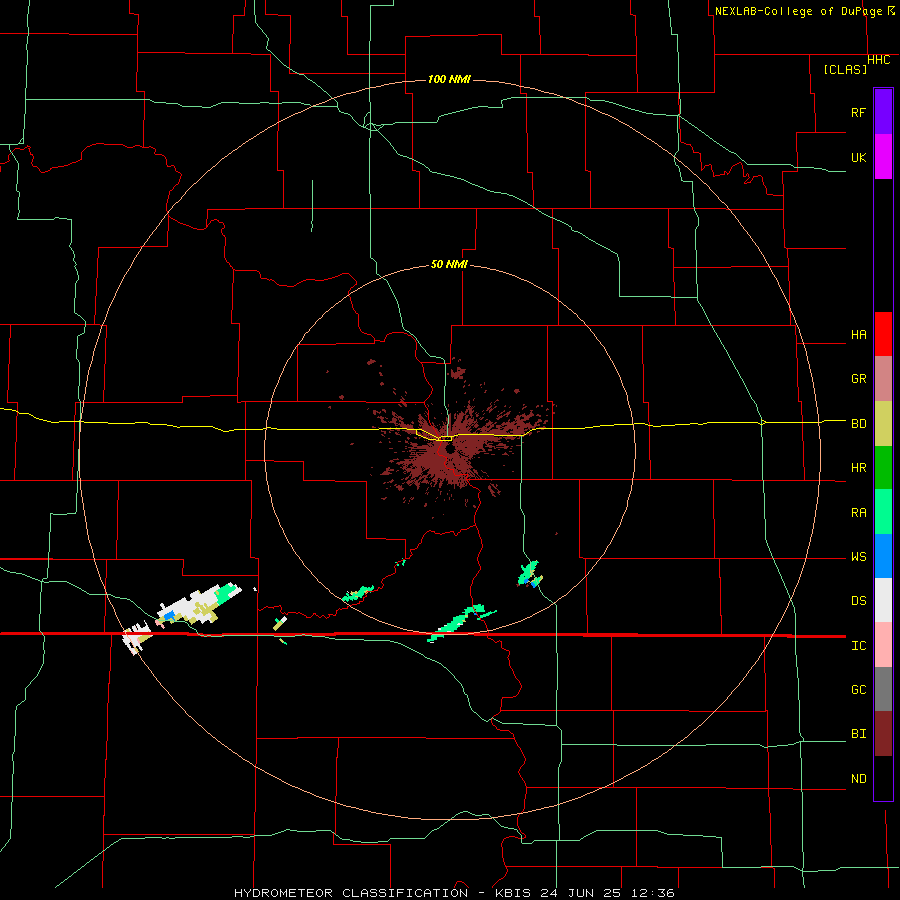Click the large white dry snow echo
Viewport: 900px width, 900px height.
[x=198, y=604]
